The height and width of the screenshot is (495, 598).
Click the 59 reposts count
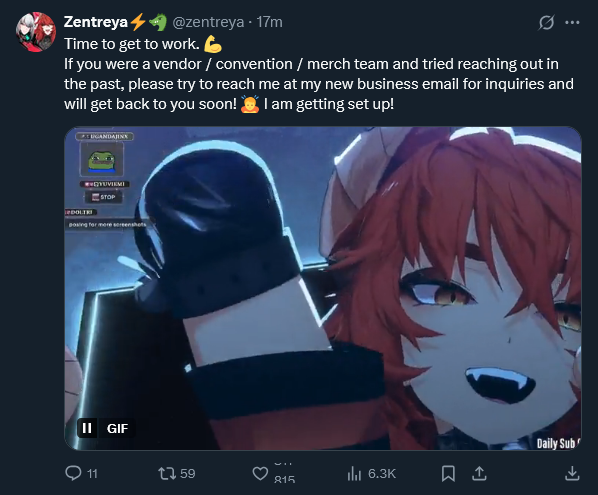[188, 474]
